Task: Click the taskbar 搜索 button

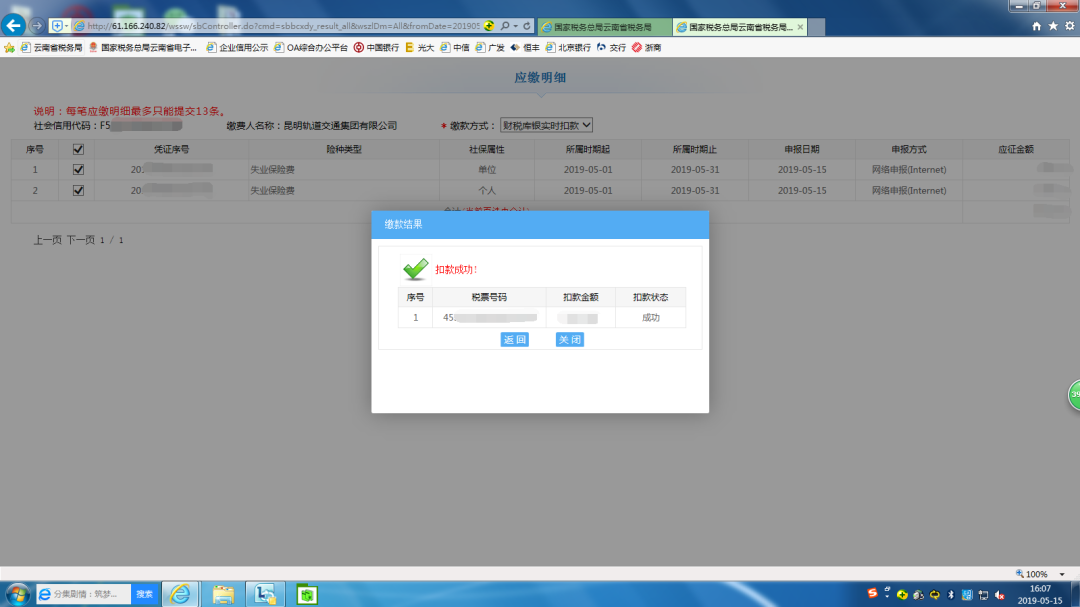Action: [x=145, y=594]
